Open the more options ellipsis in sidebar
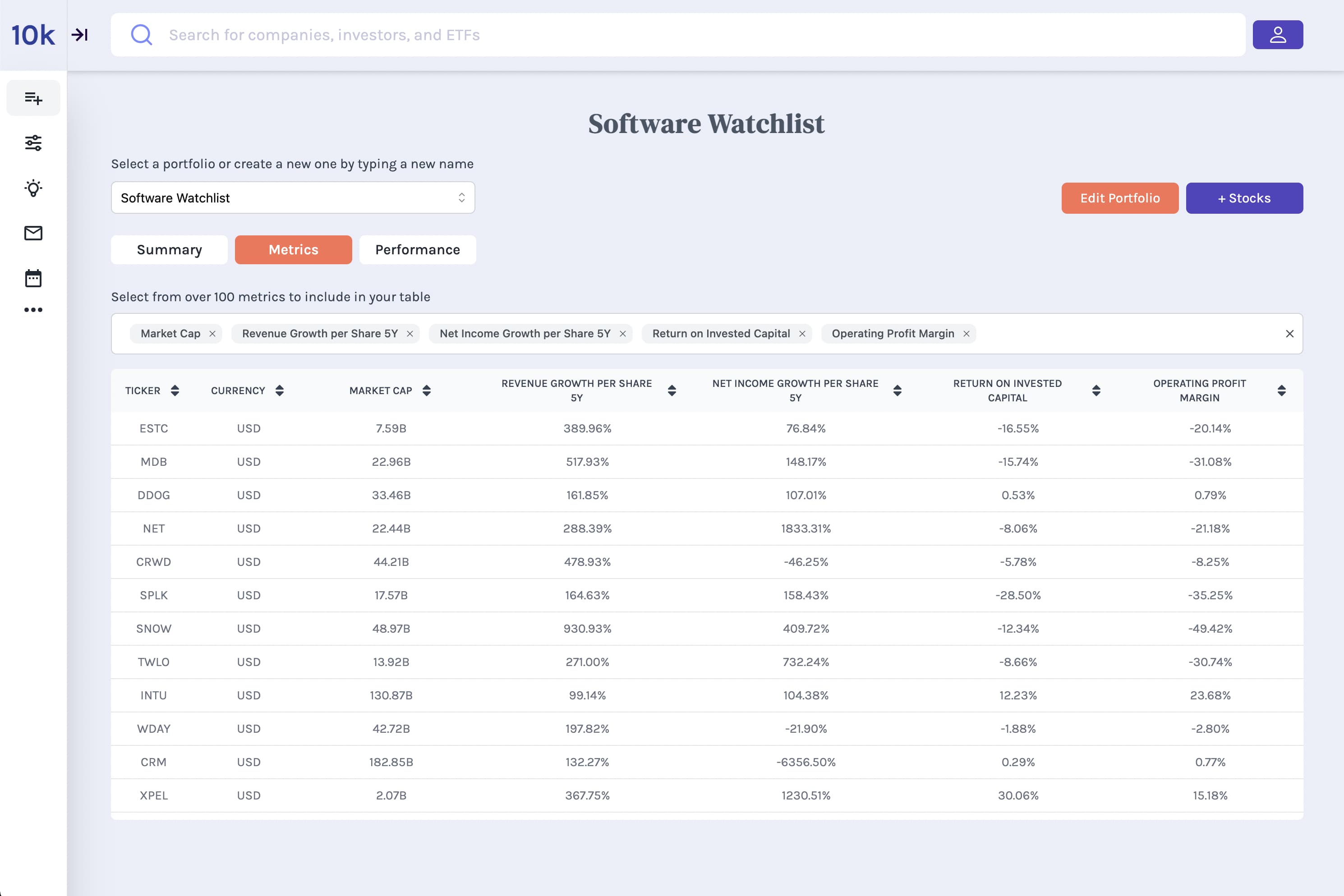This screenshot has width=1344, height=896. coord(33,310)
